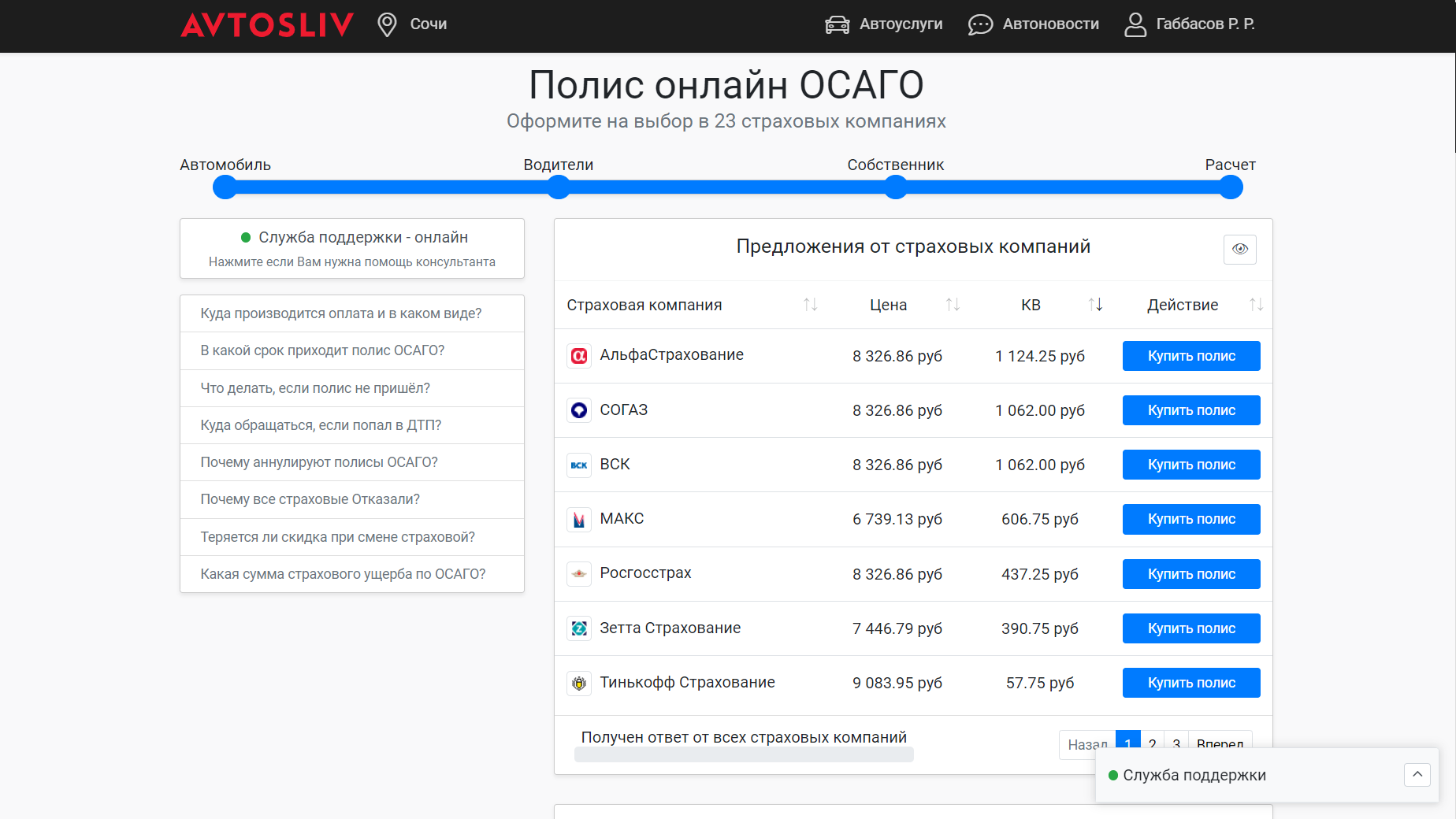This screenshot has height=819, width=1456.
Task: Click the Водители step label
Action: 559,165
